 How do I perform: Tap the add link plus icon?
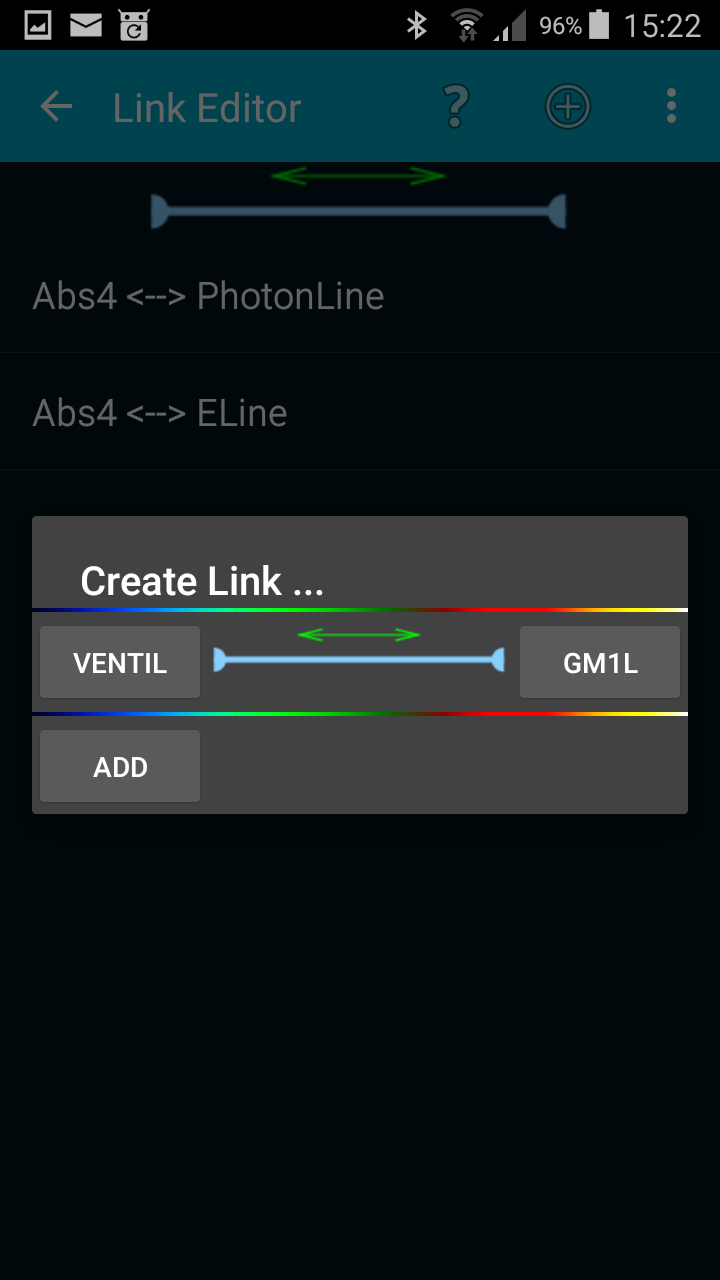coord(568,106)
